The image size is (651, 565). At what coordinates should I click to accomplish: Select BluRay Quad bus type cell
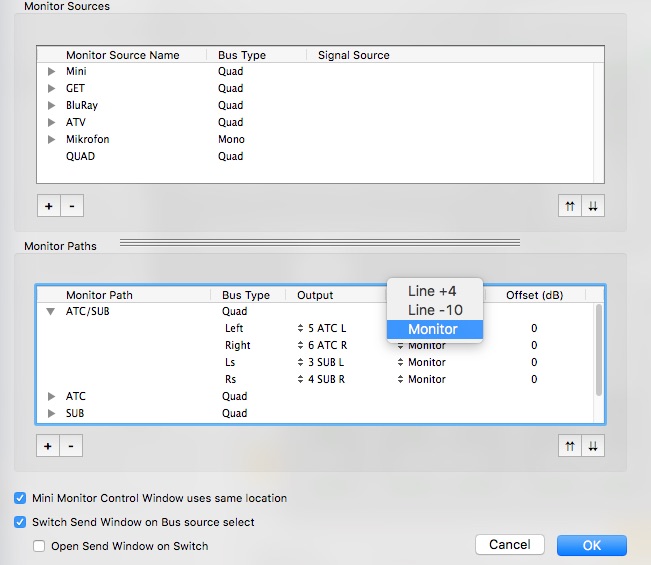[x=230, y=105]
